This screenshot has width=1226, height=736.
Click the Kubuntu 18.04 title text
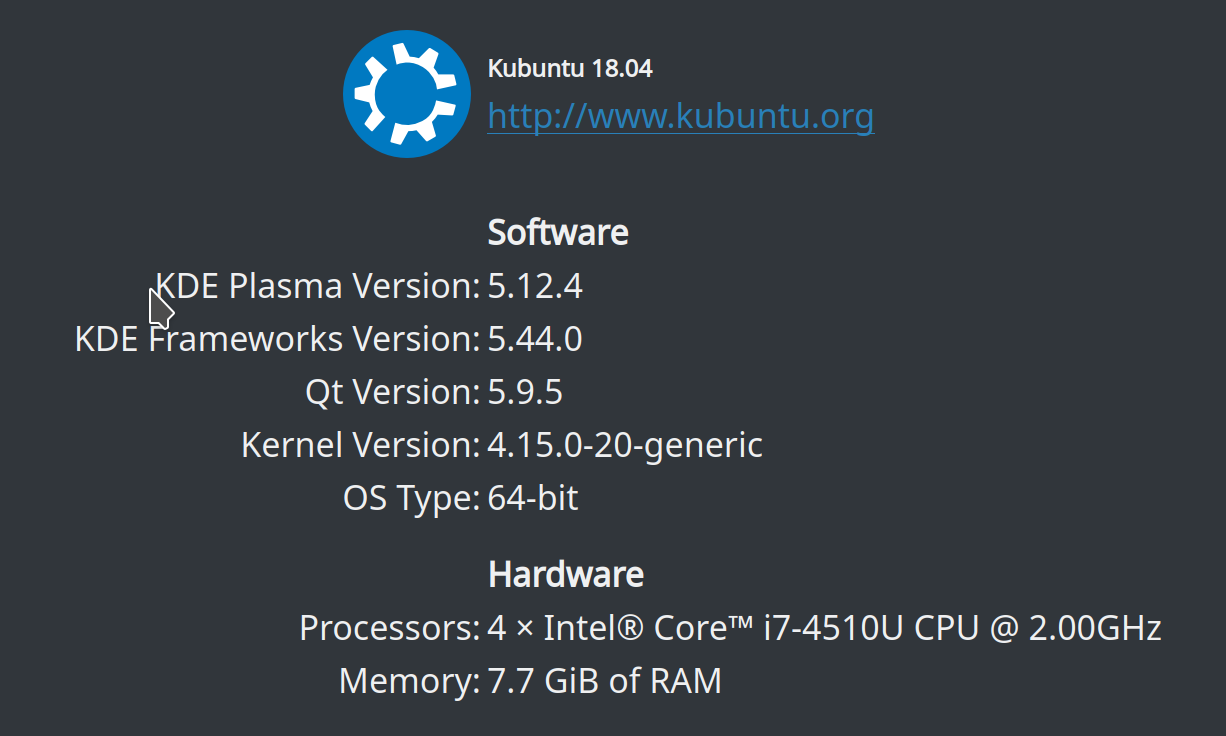click(569, 68)
